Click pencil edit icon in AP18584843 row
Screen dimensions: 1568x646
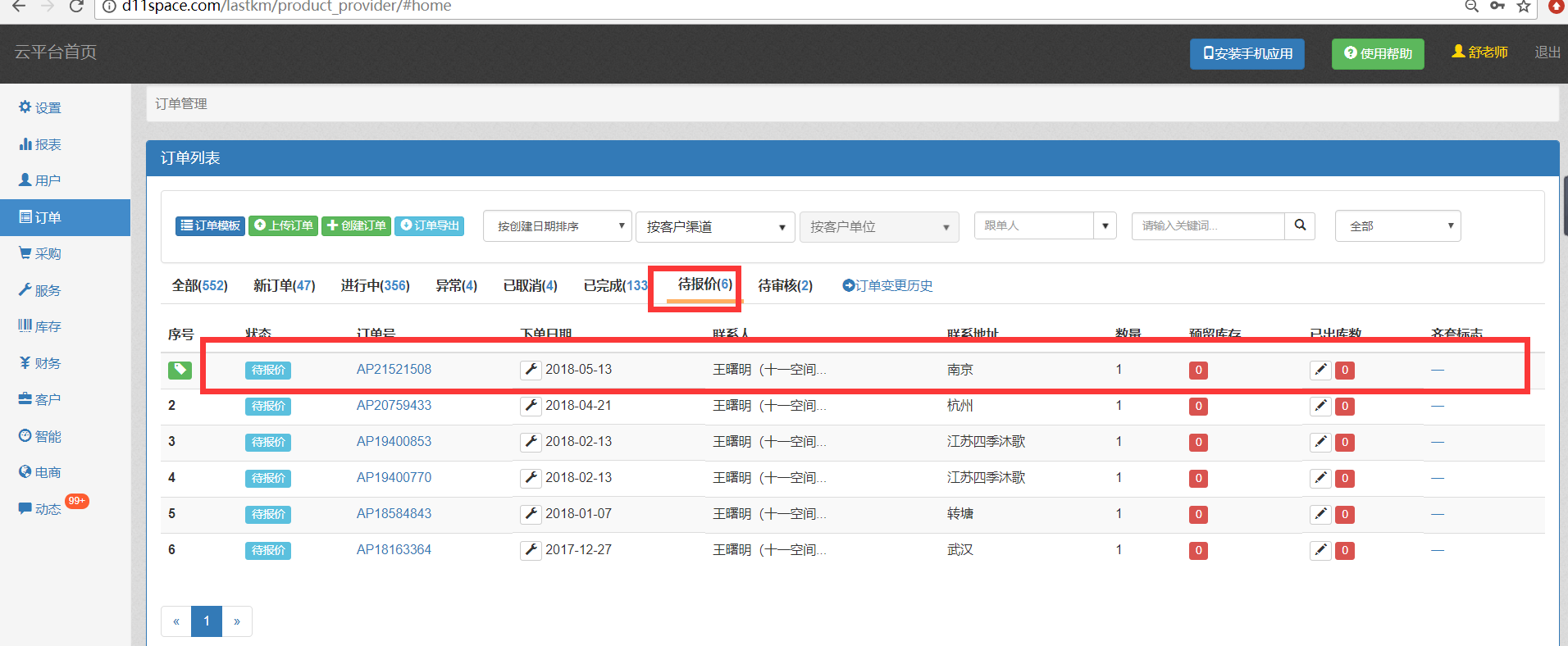click(x=1320, y=514)
